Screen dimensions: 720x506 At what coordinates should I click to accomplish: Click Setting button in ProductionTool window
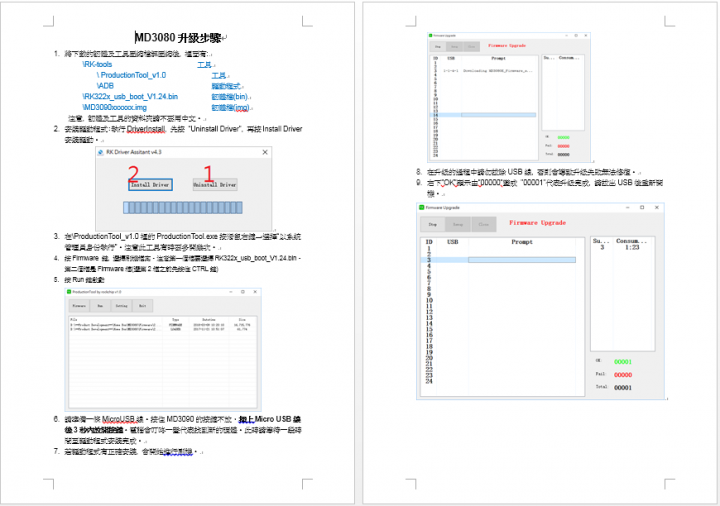pyautogui.click(x=121, y=306)
